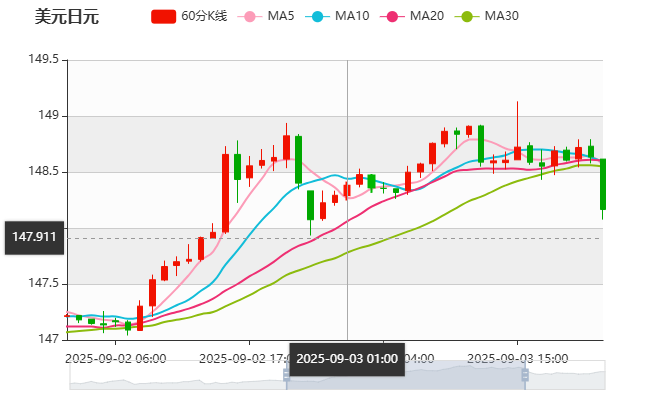Click the left data zoom slider handle
This screenshot has width=670, height=400.
286,375
